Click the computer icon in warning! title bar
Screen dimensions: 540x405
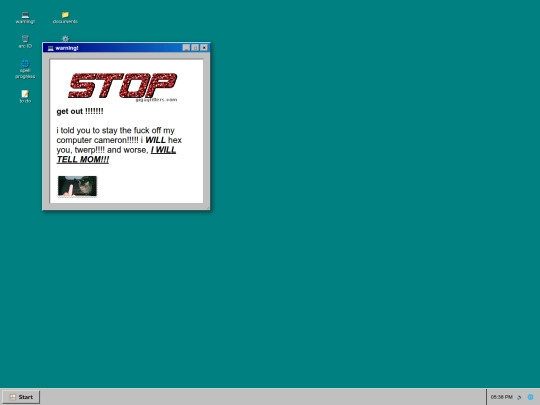50,48
